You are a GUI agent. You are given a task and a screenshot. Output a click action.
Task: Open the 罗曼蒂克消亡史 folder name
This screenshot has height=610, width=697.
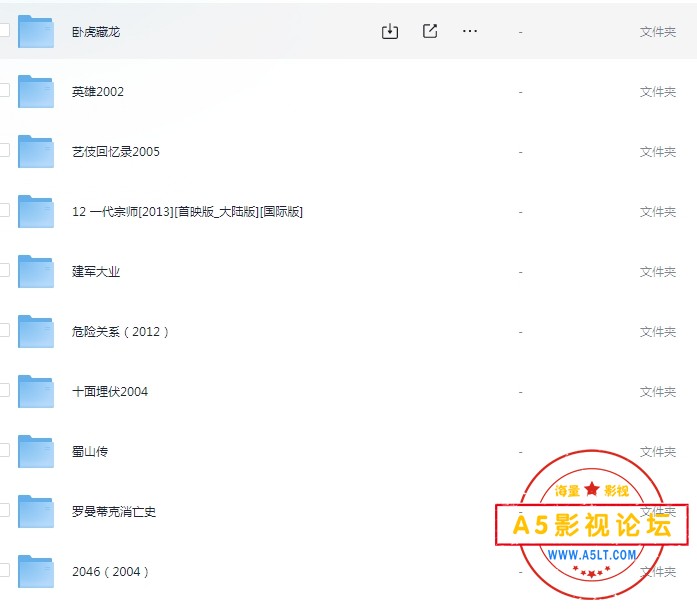[x=114, y=512]
